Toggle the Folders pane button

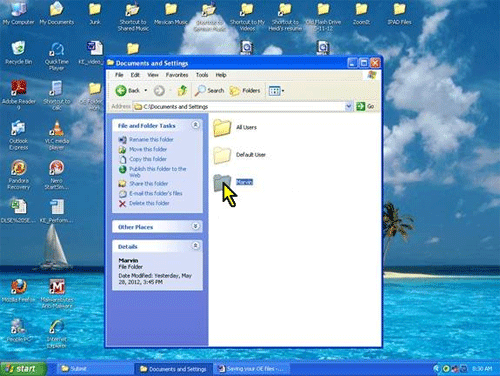pos(245,90)
